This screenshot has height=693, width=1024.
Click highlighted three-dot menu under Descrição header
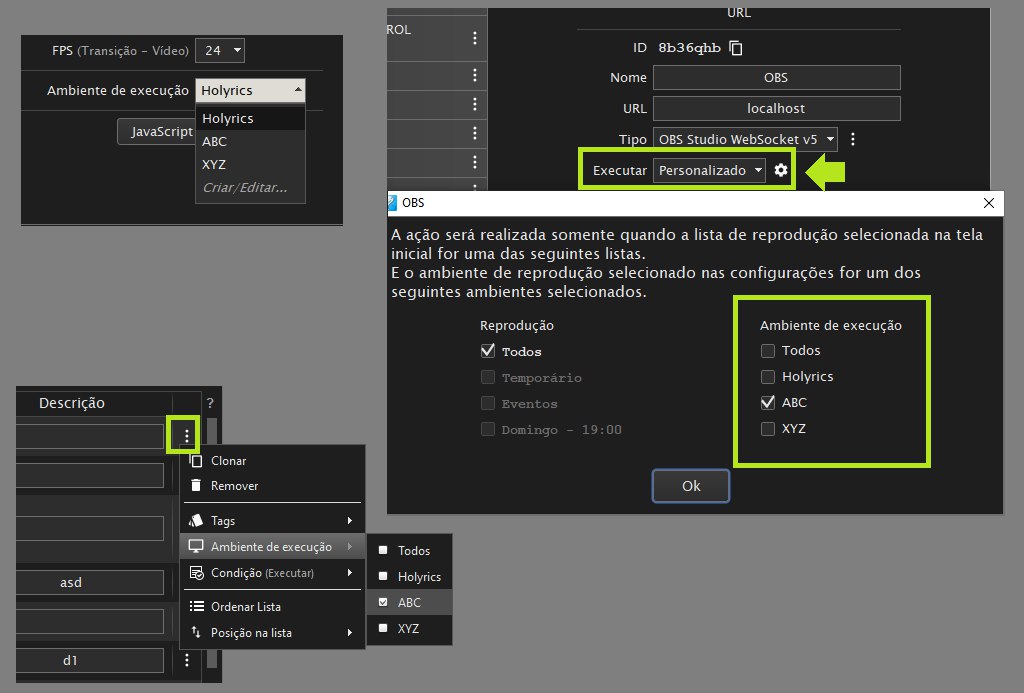pos(187,436)
